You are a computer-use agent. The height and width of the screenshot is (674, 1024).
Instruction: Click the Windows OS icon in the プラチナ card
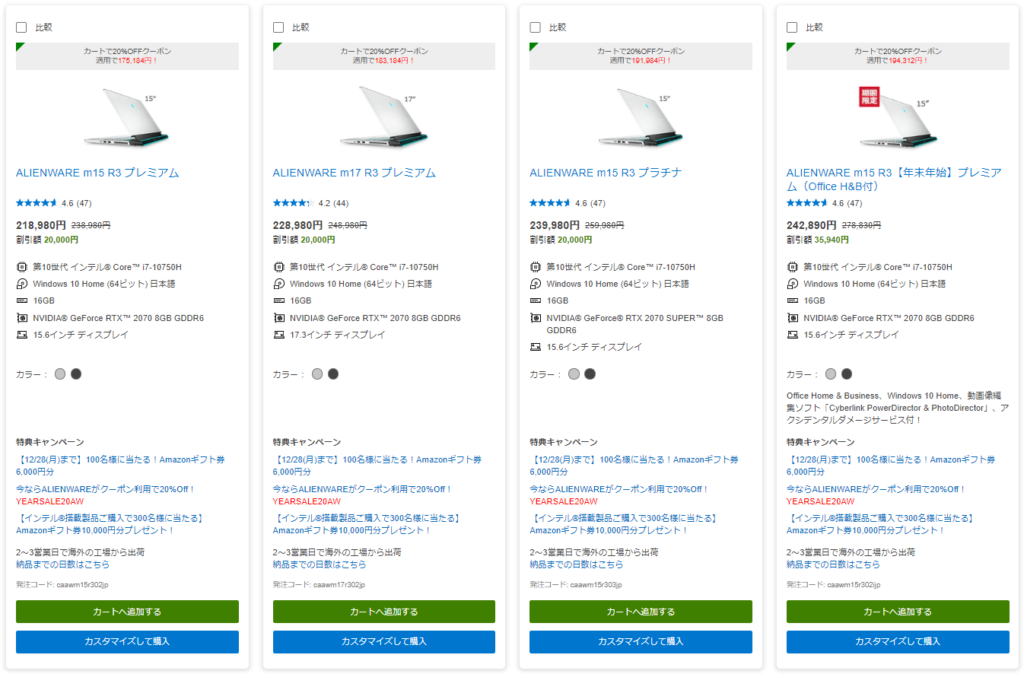click(536, 284)
